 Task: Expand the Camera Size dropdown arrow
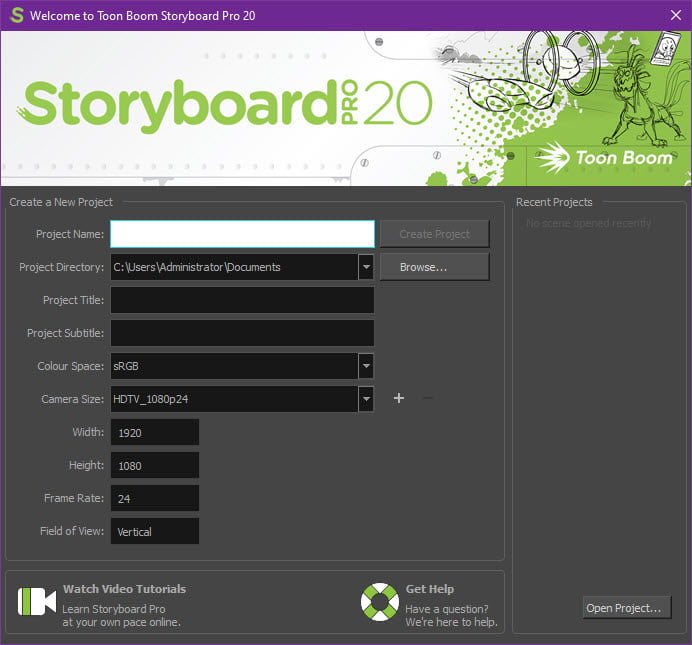point(366,399)
